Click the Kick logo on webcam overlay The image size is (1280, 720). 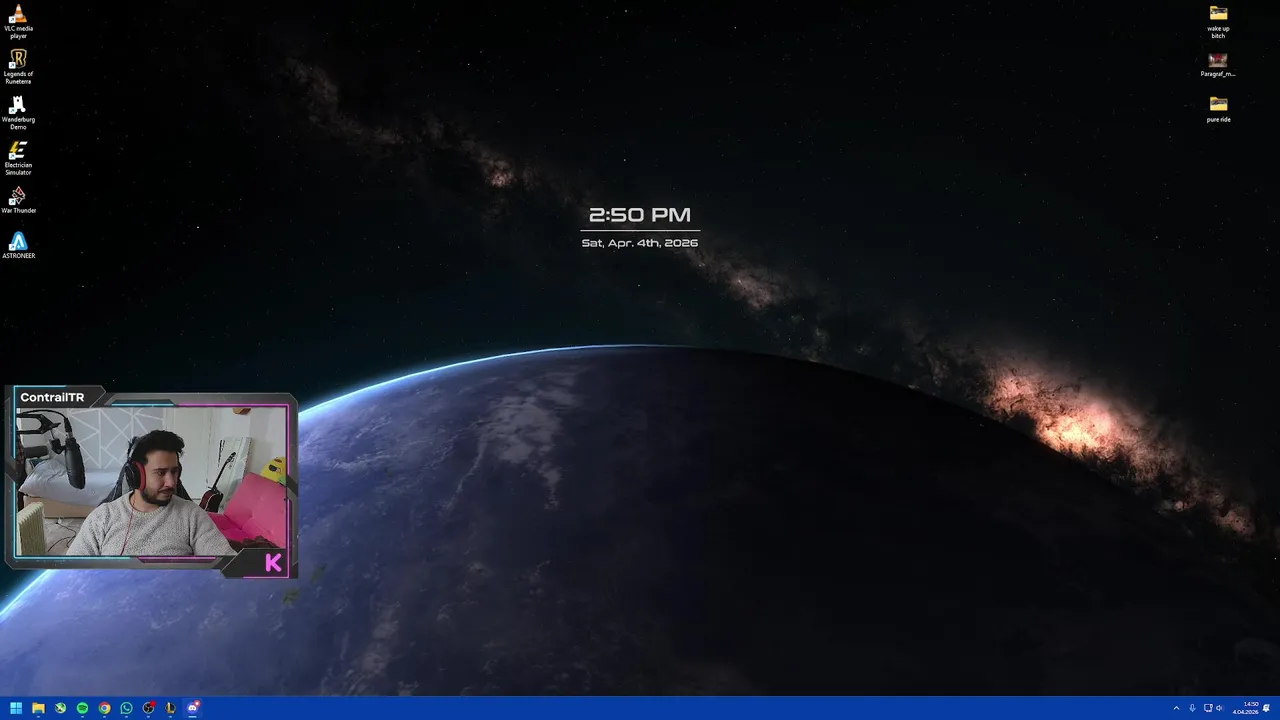tap(273, 563)
